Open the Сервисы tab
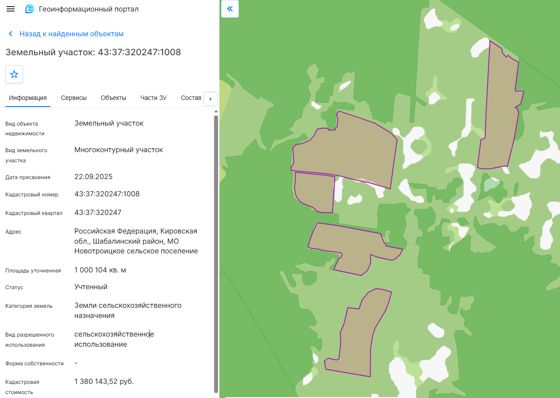Screen dimensions: 560x398 pyautogui.click(x=74, y=98)
